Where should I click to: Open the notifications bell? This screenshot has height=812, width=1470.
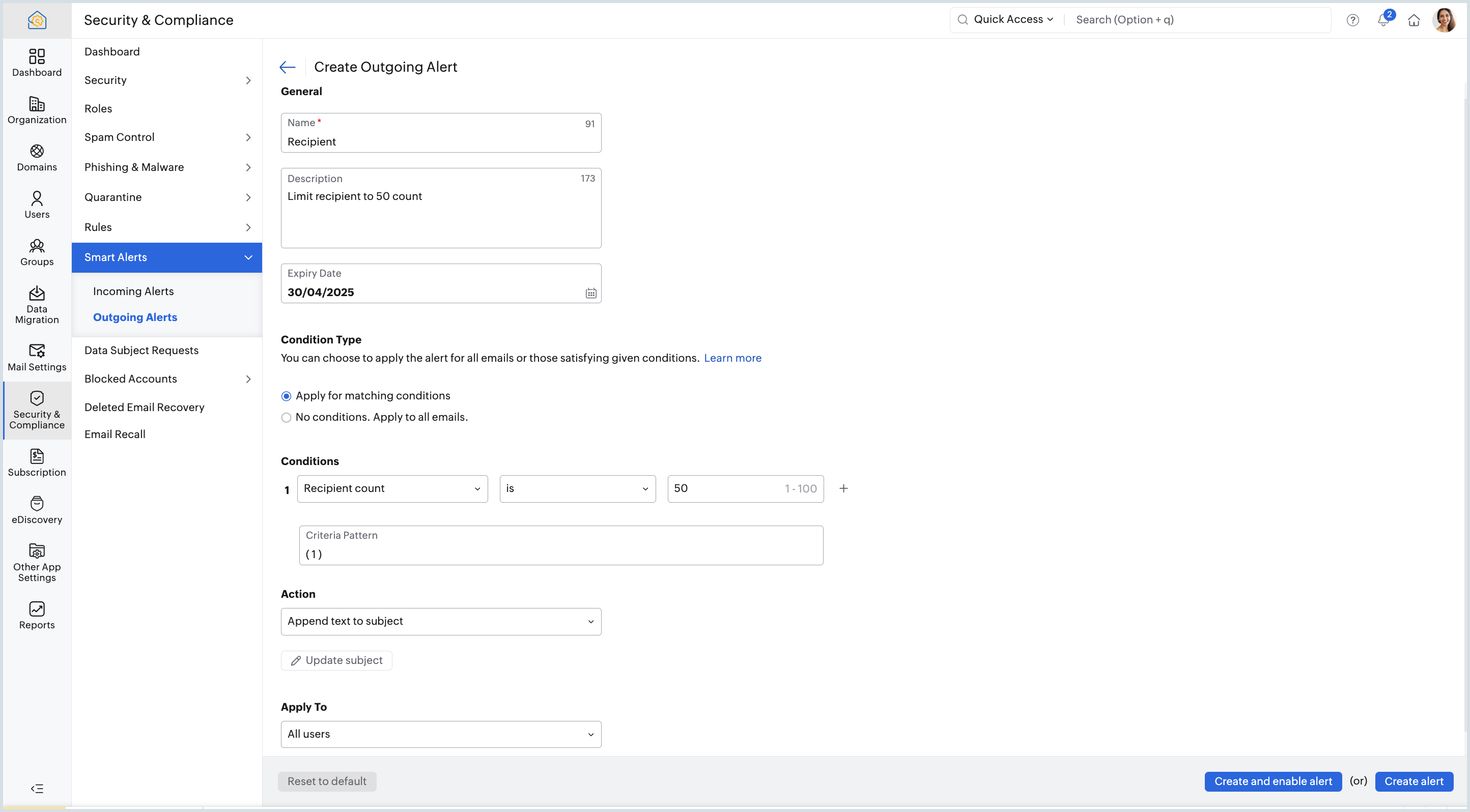(x=1383, y=20)
